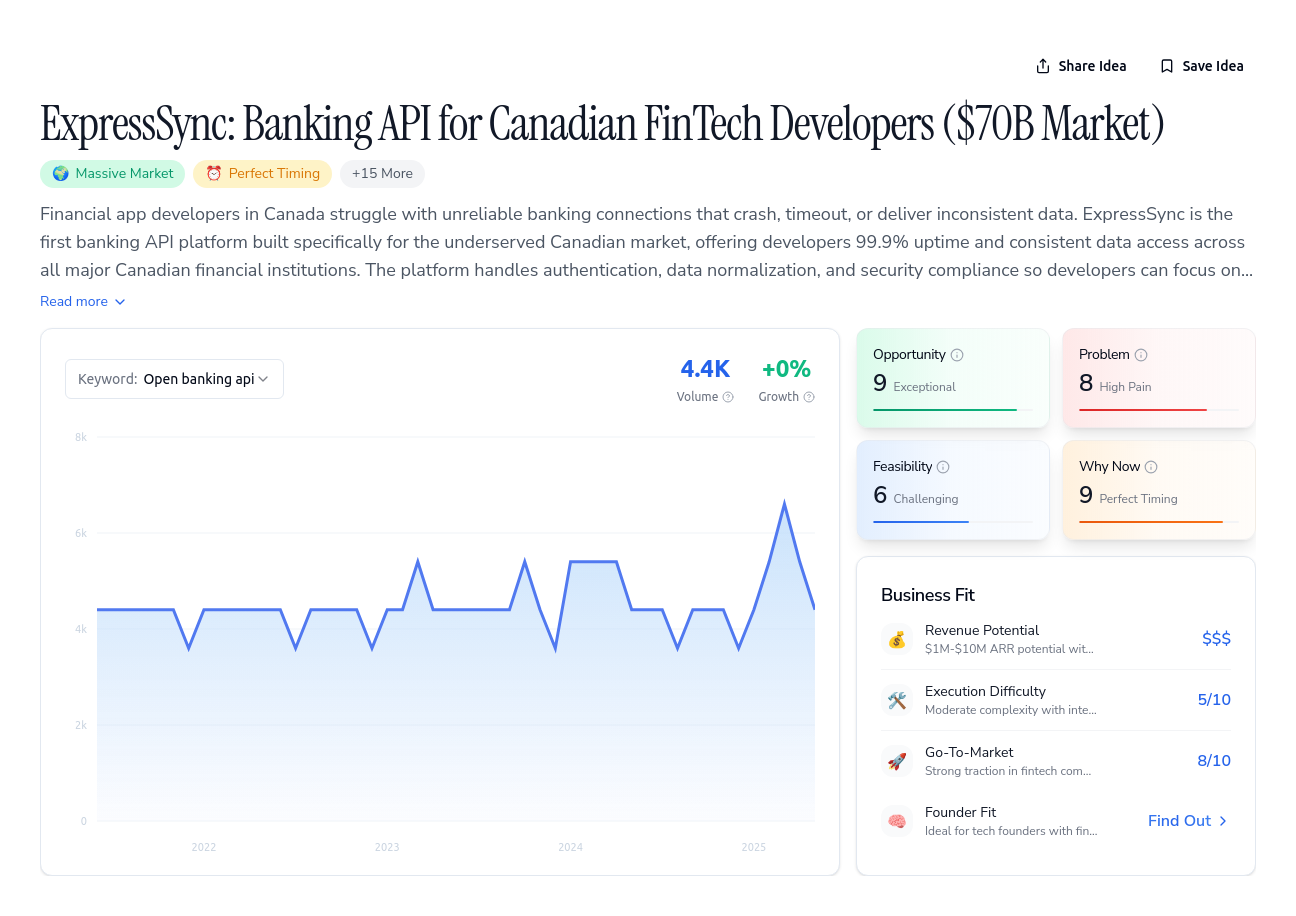Screen dimensions: 1296x916
Task: Click the 6k label on chart y-axis
Action: [x=81, y=533]
